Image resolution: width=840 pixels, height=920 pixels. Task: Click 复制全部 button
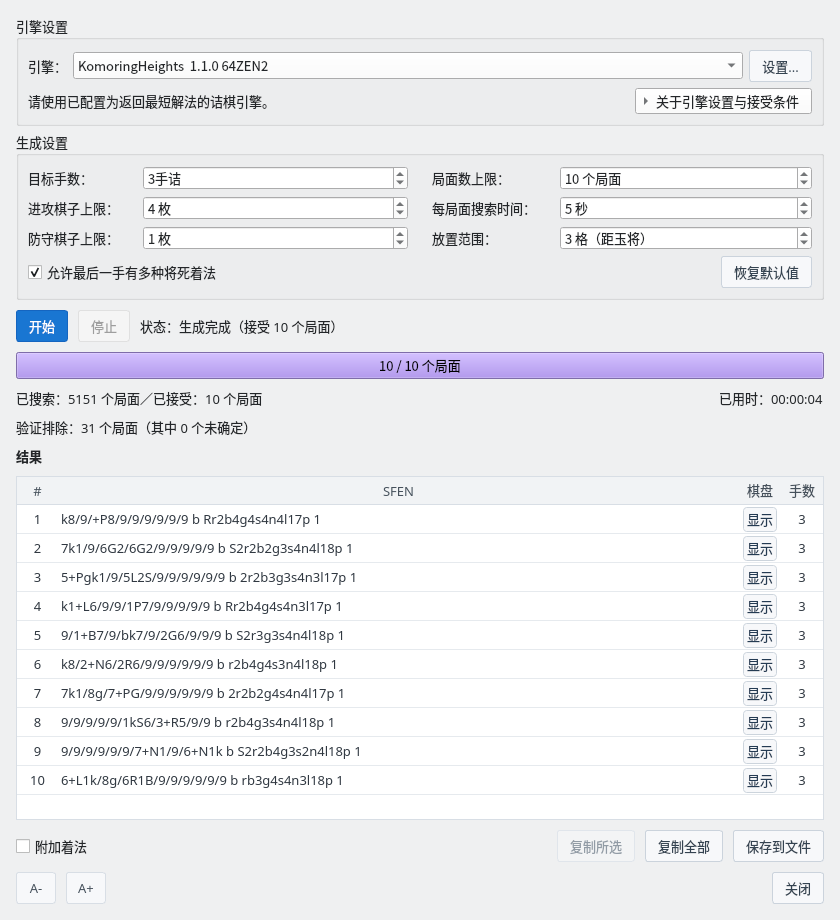coord(683,846)
